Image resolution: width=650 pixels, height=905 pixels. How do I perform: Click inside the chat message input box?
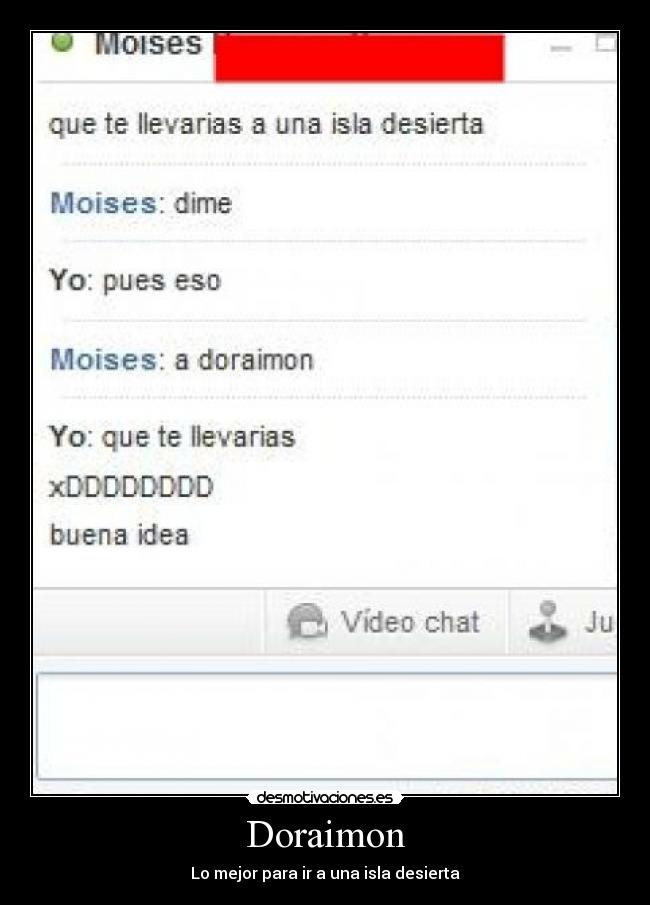pyautogui.click(x=327, y=726)
